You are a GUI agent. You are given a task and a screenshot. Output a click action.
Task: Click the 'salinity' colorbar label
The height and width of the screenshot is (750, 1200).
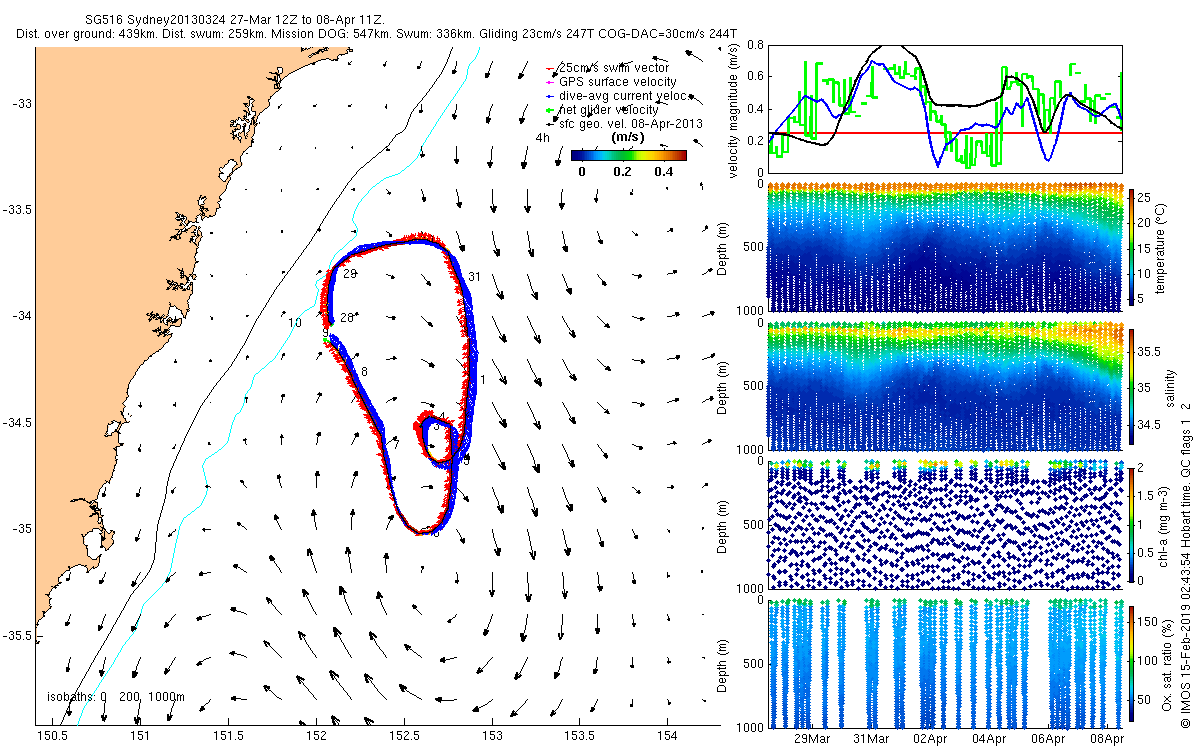pos(1170,387)
